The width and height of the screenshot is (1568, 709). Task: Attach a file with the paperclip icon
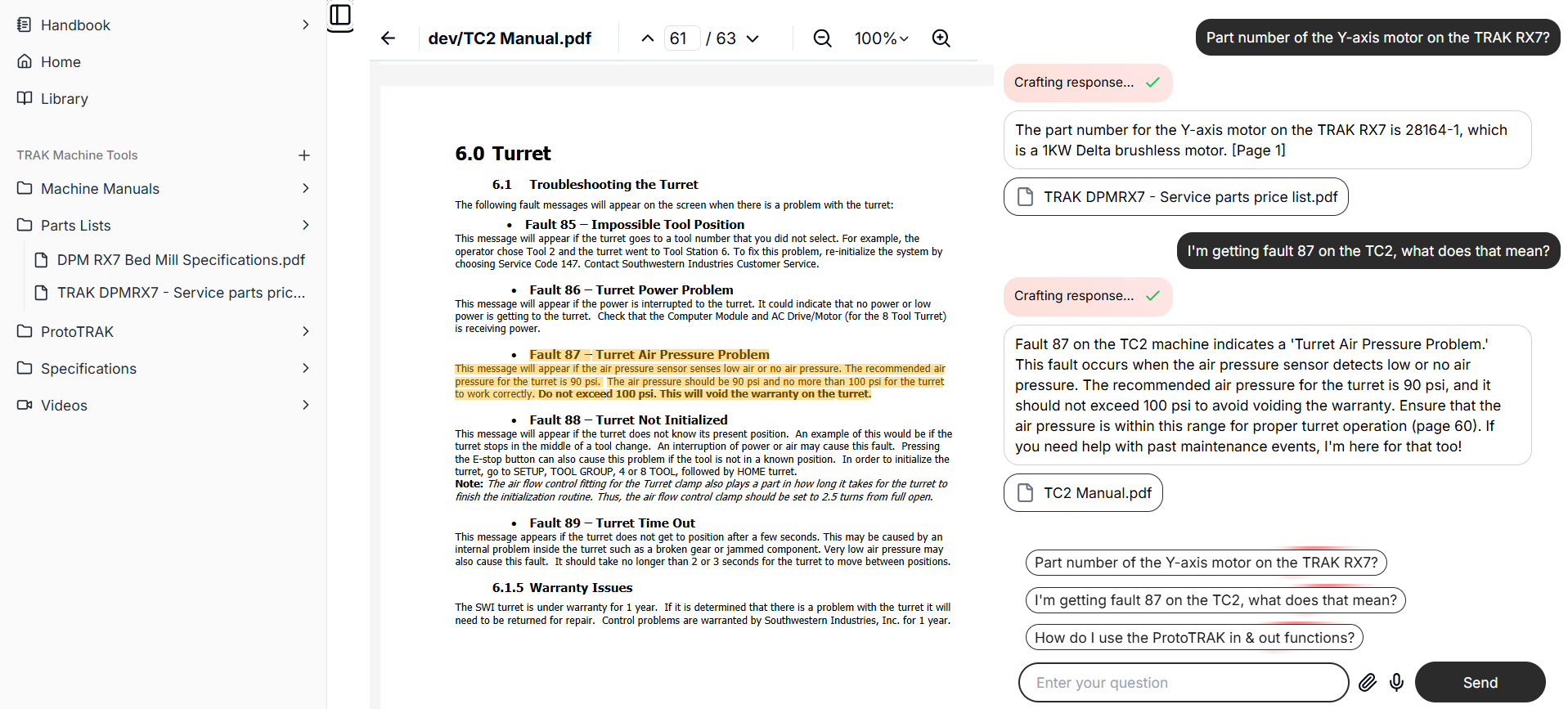(x=1368, y=683)
